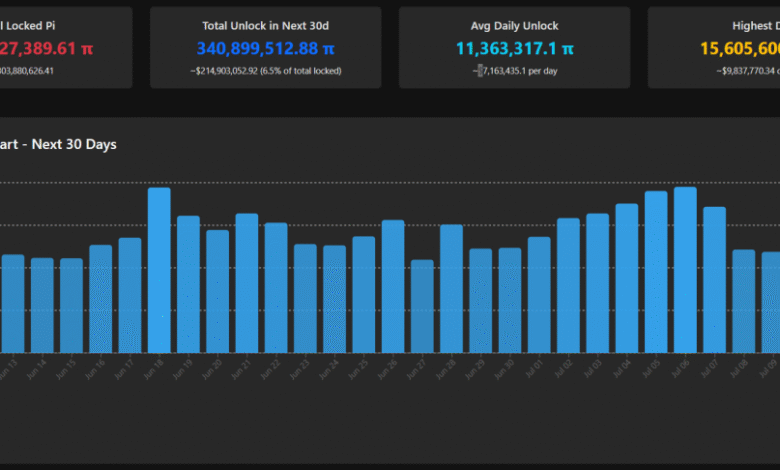Click the 'Avg Daily Unlock' heading

tap(515, 26)
